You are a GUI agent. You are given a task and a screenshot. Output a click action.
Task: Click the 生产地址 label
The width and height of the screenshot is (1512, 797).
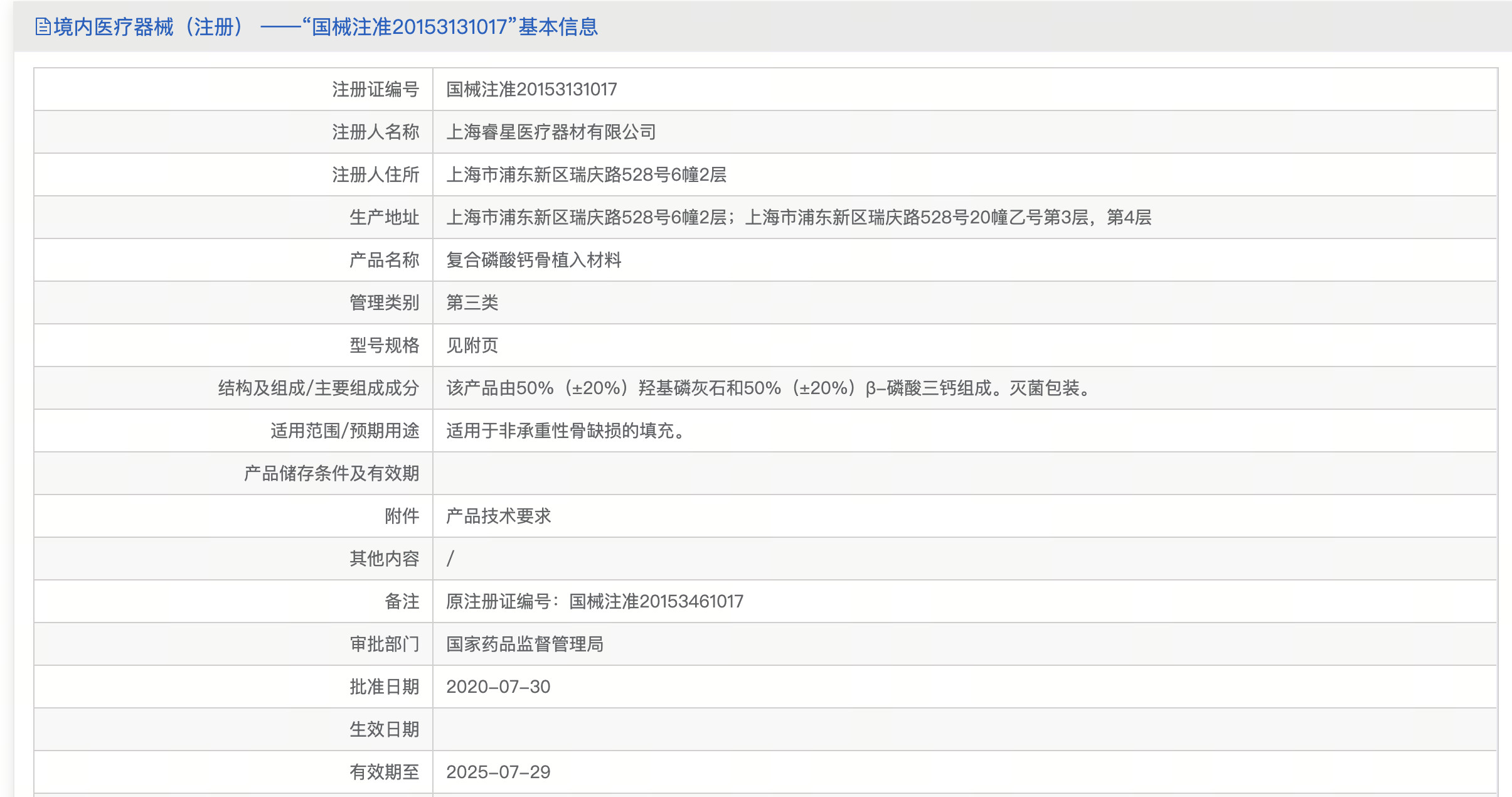(385, 217)
